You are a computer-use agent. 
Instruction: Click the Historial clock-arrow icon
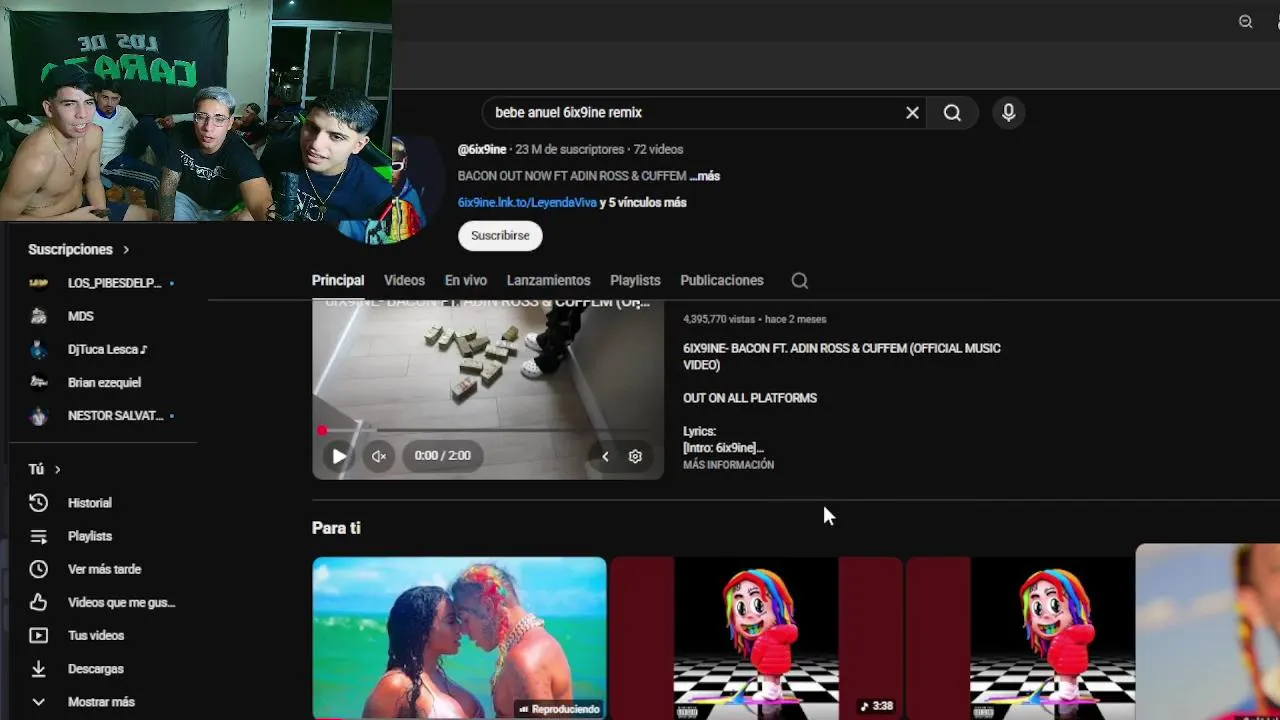(38, 503)
